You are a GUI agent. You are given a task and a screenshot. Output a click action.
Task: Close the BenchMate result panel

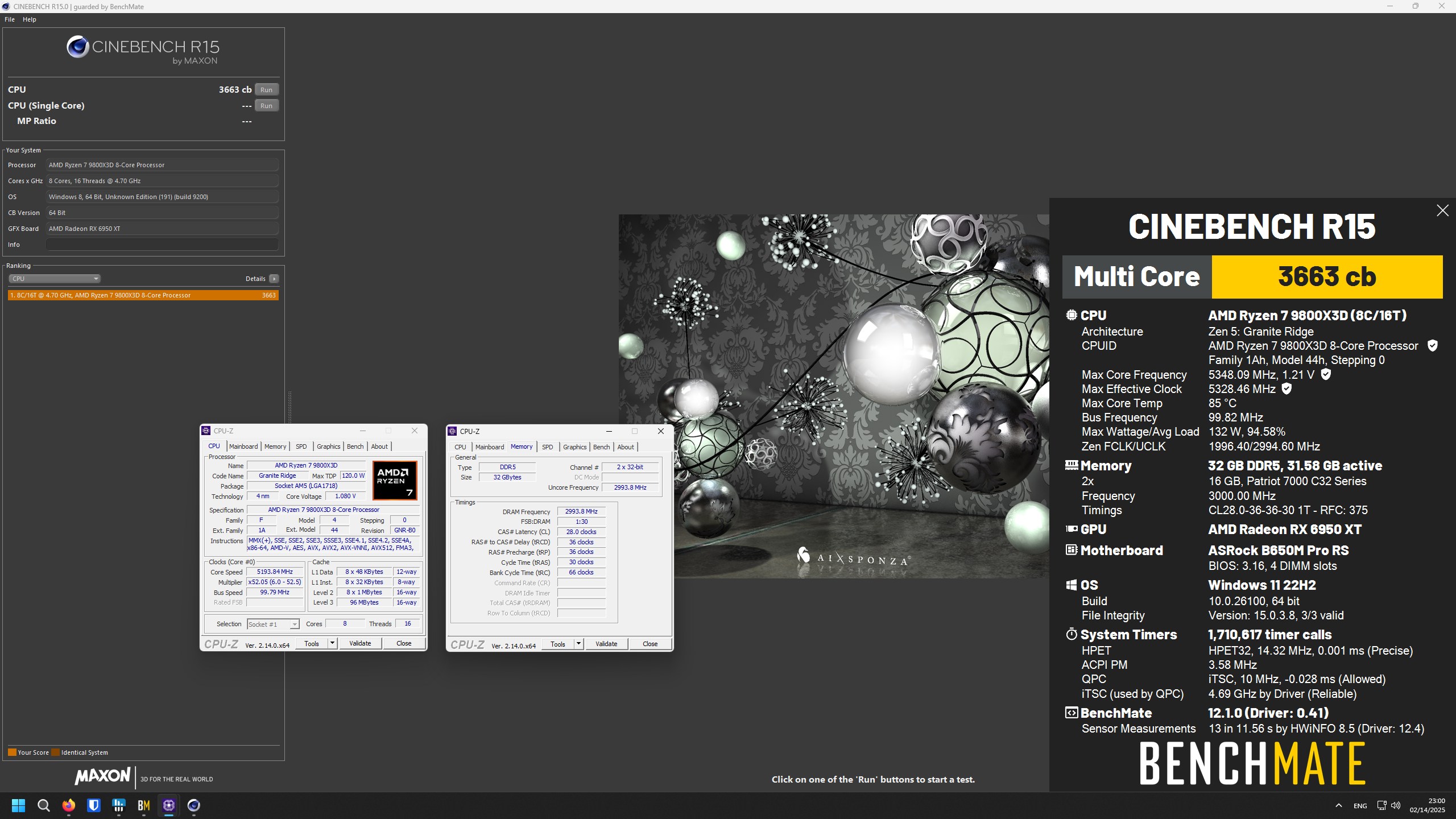pos(1442,210)
